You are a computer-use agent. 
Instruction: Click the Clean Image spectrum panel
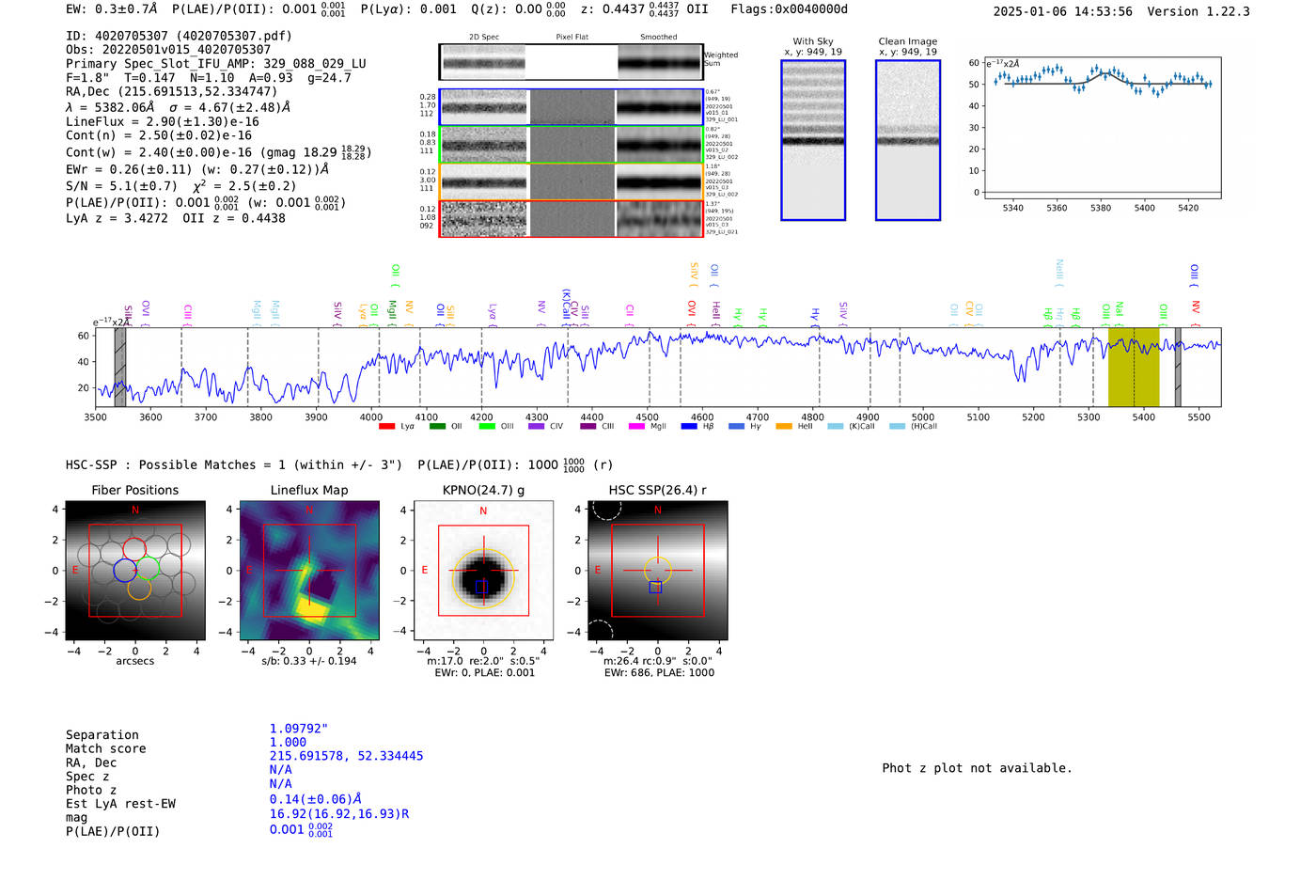tap(908, 140)
